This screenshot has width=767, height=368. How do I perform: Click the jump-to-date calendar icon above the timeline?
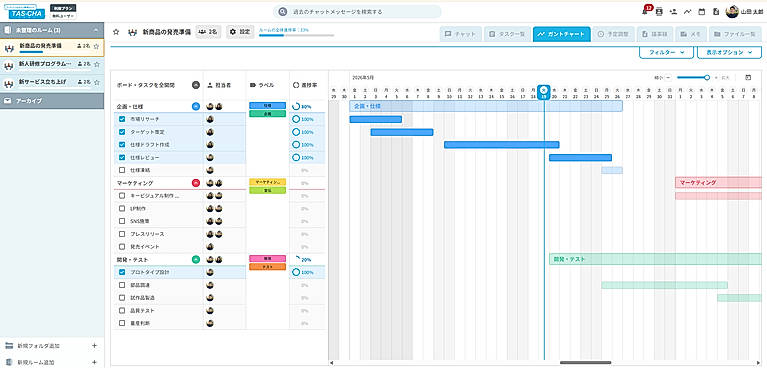(x=748, y=77)
